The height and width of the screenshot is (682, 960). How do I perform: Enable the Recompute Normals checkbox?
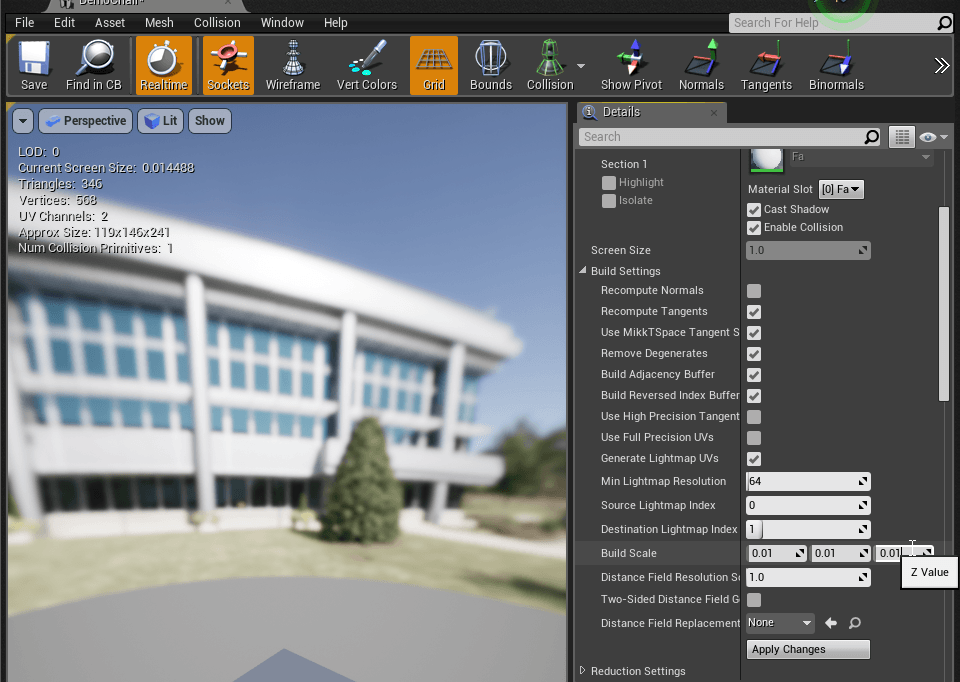pyautogui.click(x=754, y=291)
